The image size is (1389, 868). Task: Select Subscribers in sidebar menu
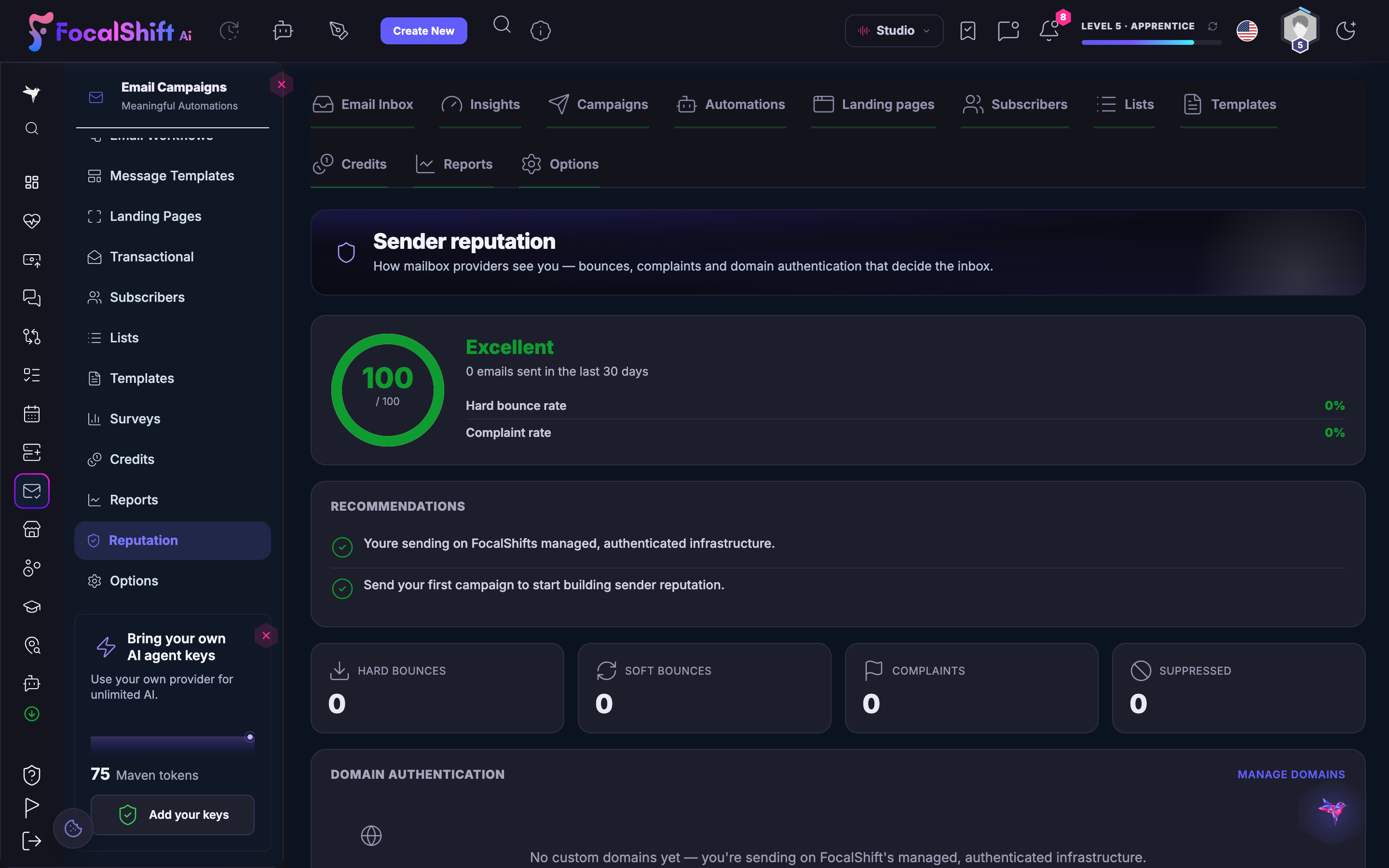pyautogui.click(x=172, y=298)
